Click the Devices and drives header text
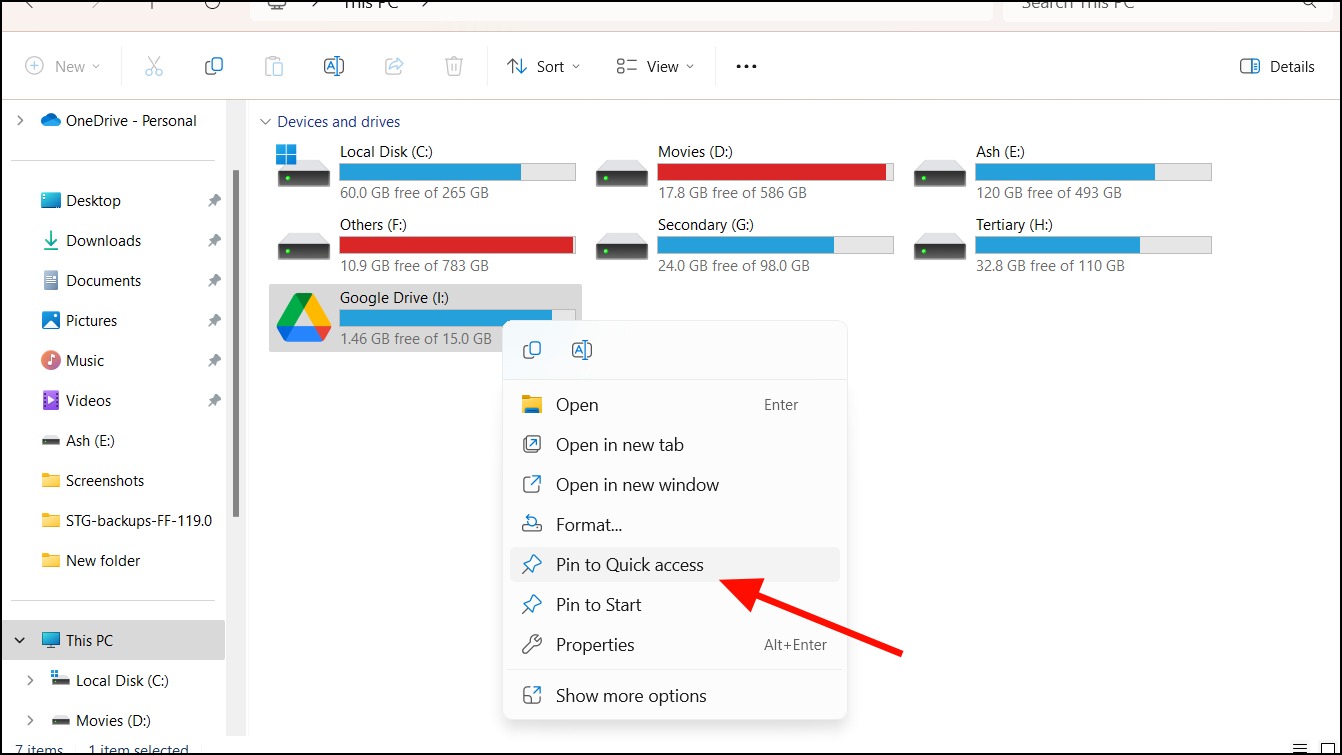This screenshot has width=1342, height=755. point(339,122)
